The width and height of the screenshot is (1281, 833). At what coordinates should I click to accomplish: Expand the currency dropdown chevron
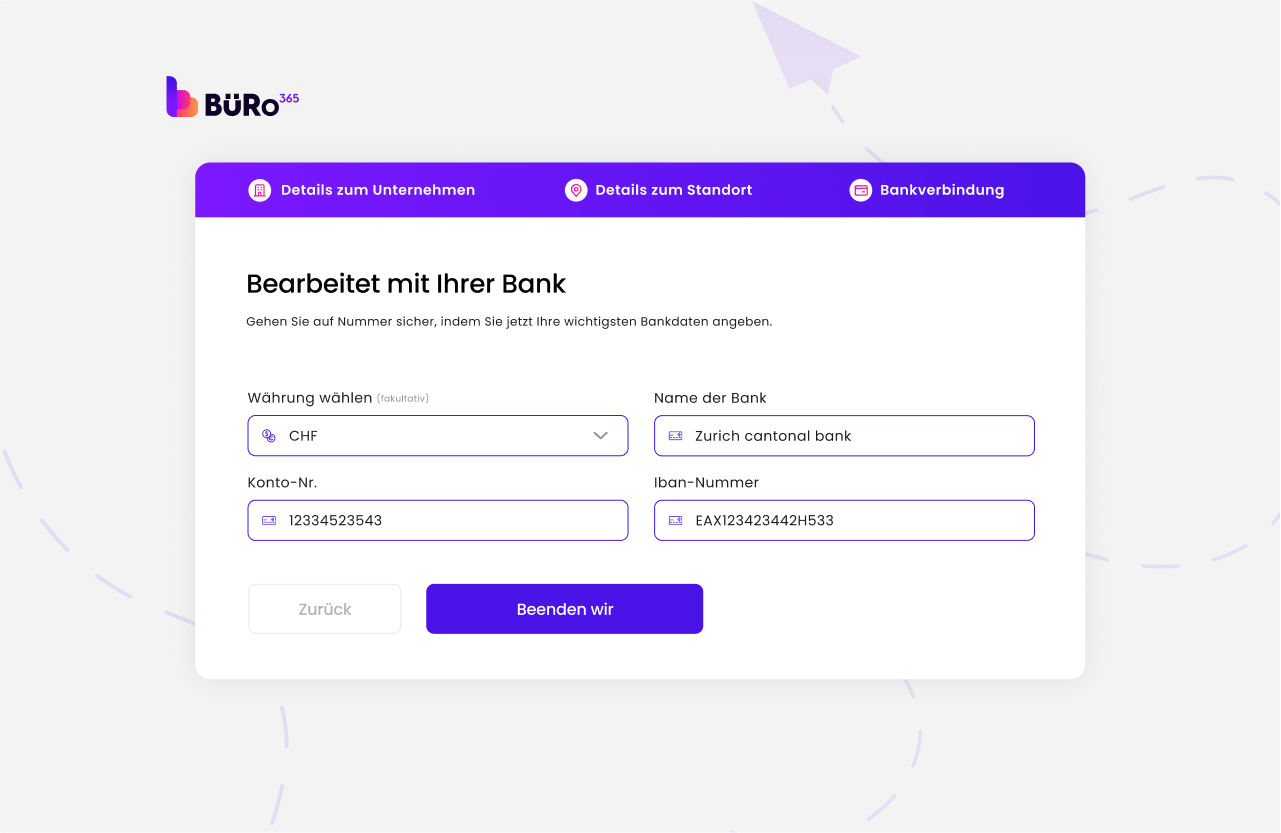click(601, 436)
